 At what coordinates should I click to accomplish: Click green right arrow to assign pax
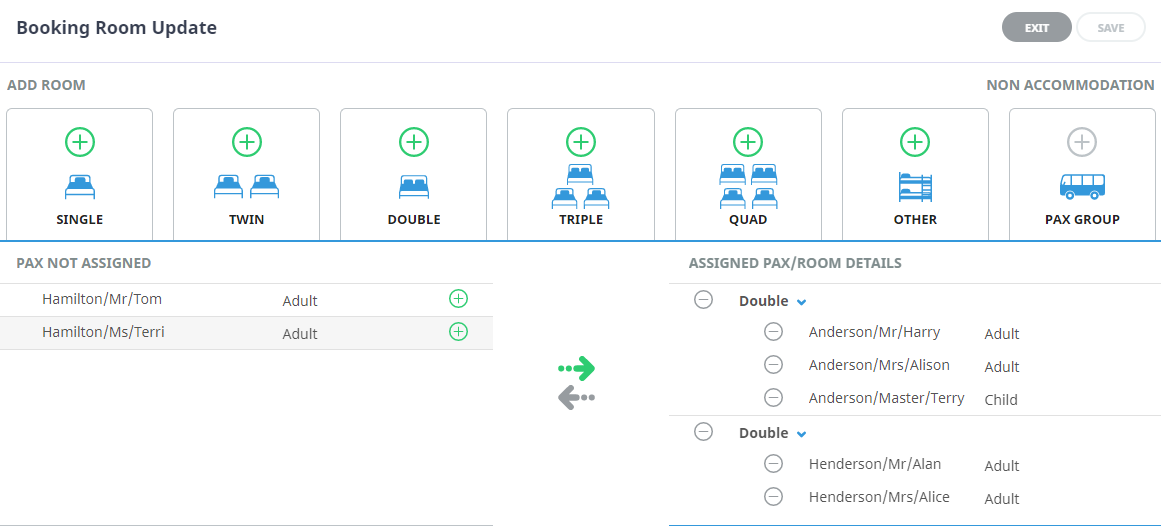pos(577,369)
